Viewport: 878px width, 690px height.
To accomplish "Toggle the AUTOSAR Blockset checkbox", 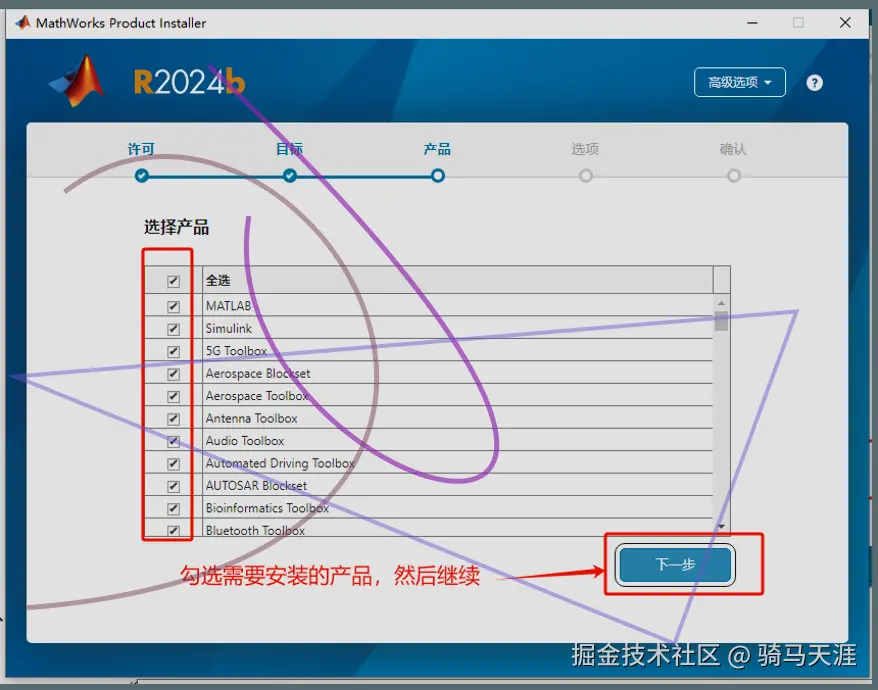I will tap(173, 486).
